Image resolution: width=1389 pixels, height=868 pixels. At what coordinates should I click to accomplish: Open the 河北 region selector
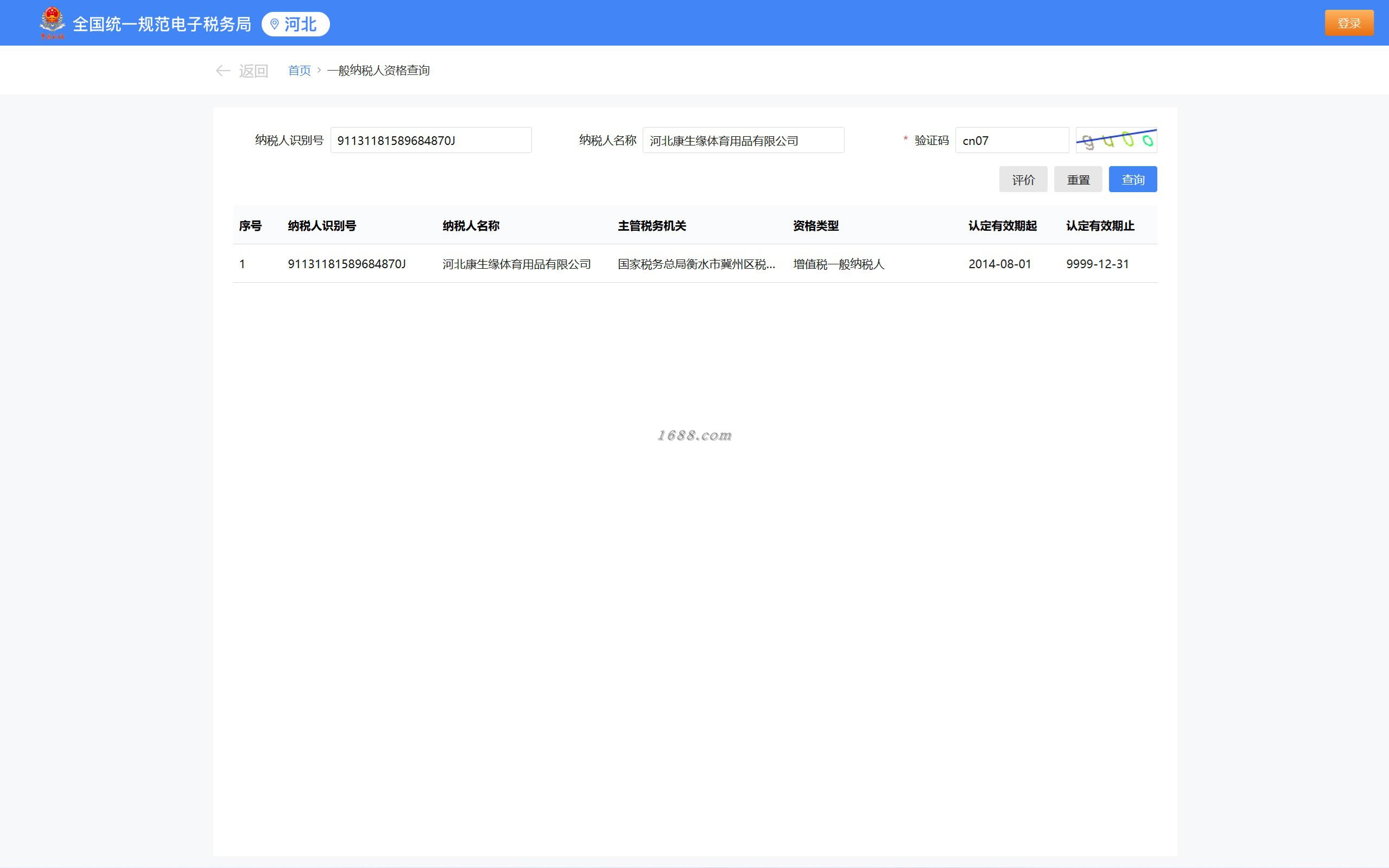[x=296, y=24]
